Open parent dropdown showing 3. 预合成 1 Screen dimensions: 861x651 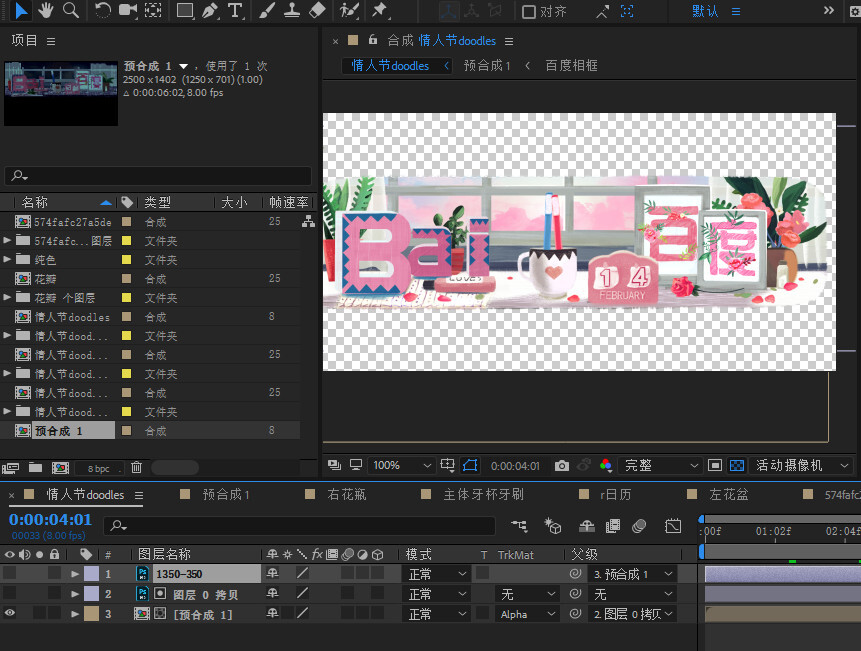click(633, 574)
